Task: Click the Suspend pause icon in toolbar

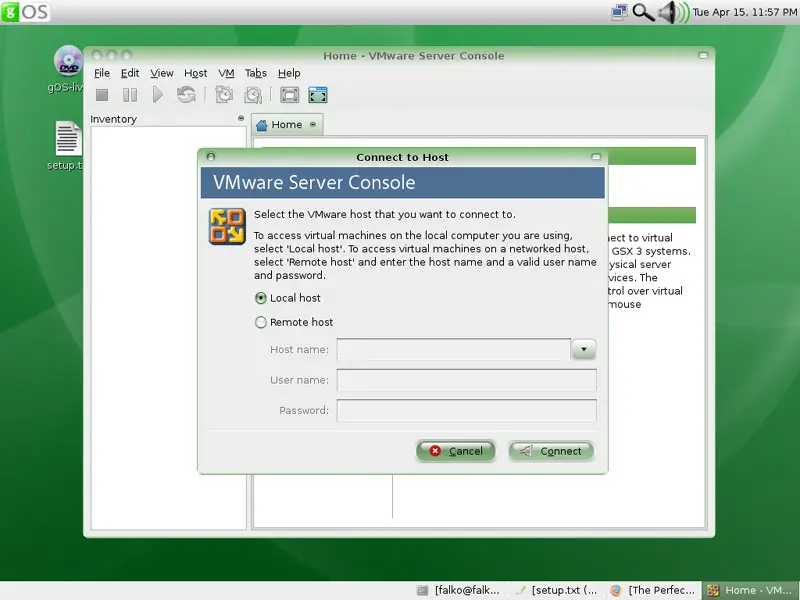Action: coord(130,95)
